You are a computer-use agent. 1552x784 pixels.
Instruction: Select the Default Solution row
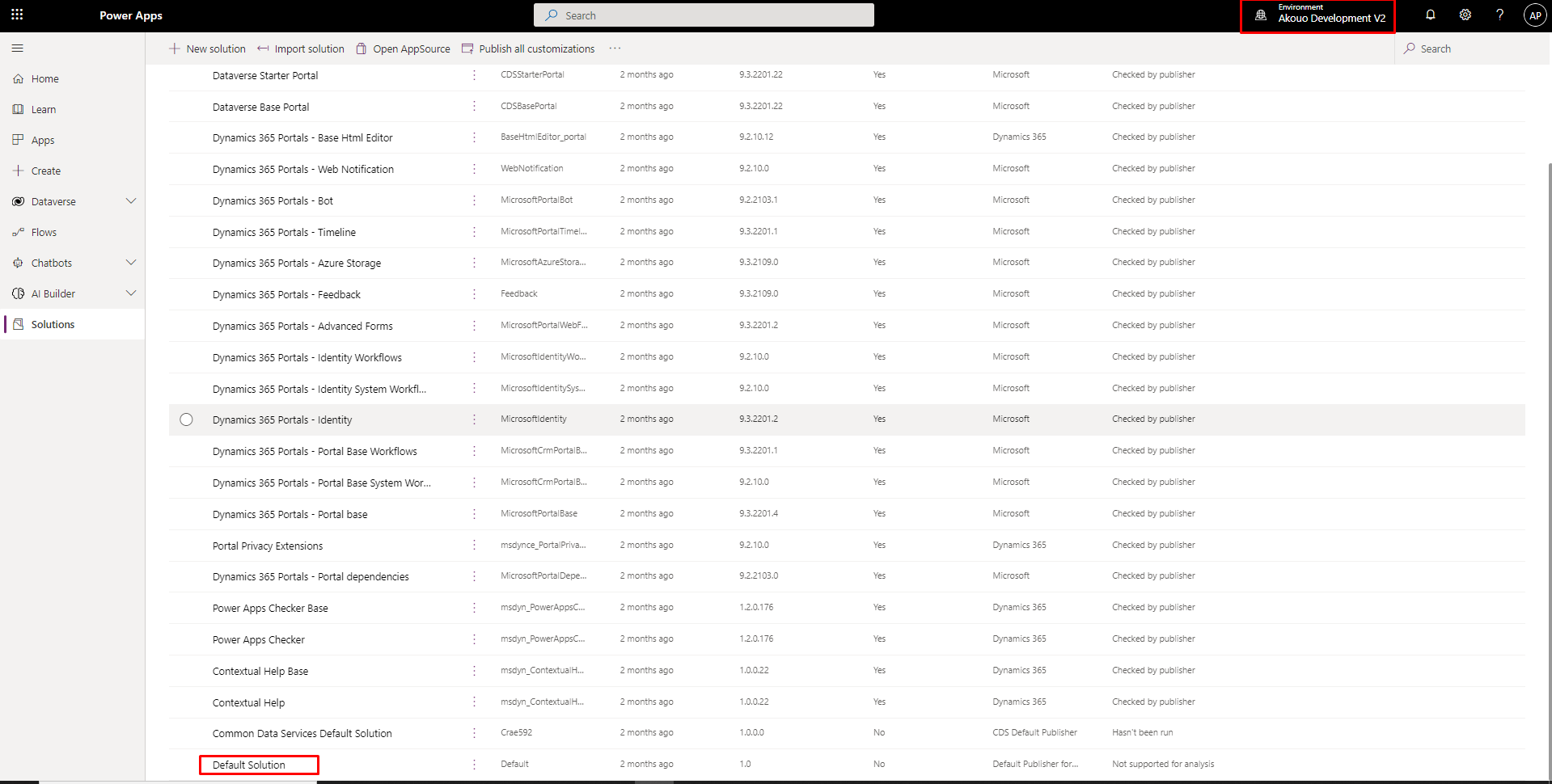(x=247, y=765)
